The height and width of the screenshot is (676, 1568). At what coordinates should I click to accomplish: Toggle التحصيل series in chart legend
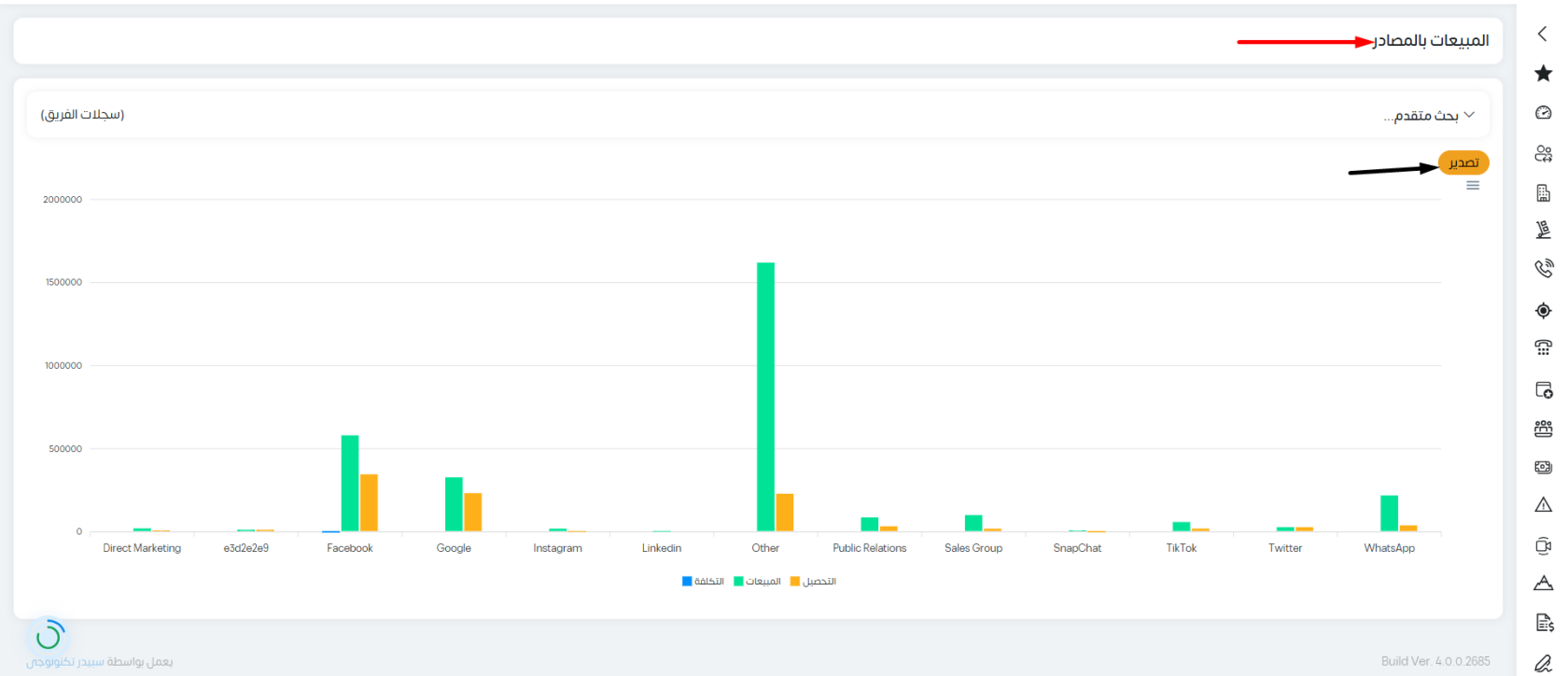click(x=813, y=581)
